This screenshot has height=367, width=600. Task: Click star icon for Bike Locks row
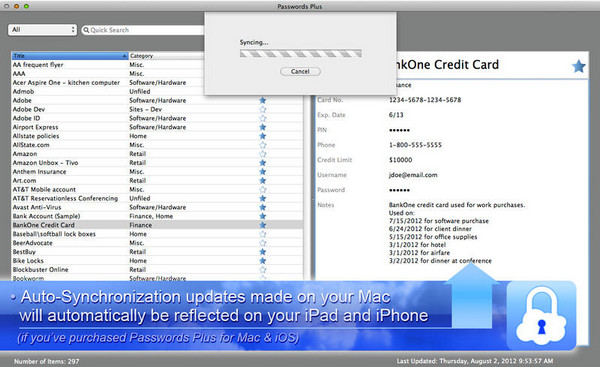[x=262, y=261]
